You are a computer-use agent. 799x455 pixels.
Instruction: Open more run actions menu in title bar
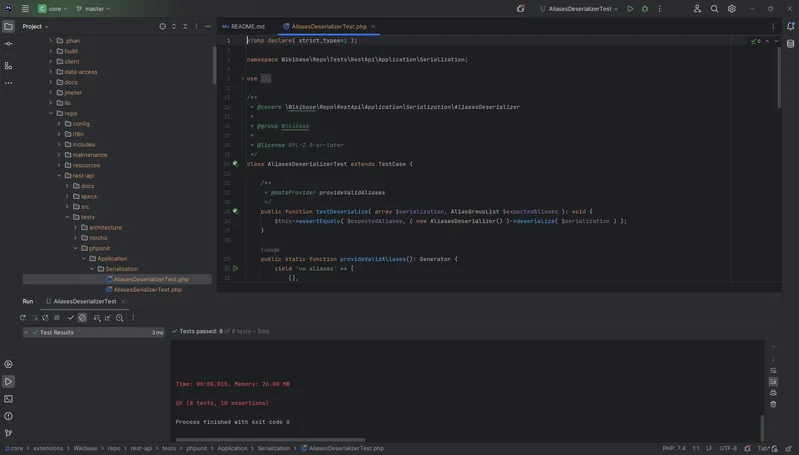659,9
